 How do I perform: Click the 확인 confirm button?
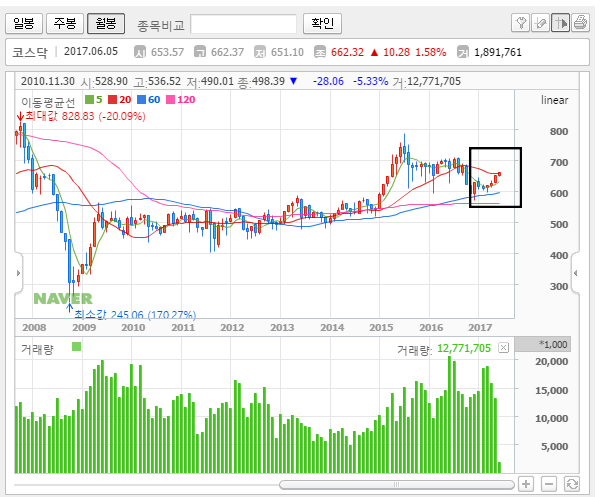point(322,24)
